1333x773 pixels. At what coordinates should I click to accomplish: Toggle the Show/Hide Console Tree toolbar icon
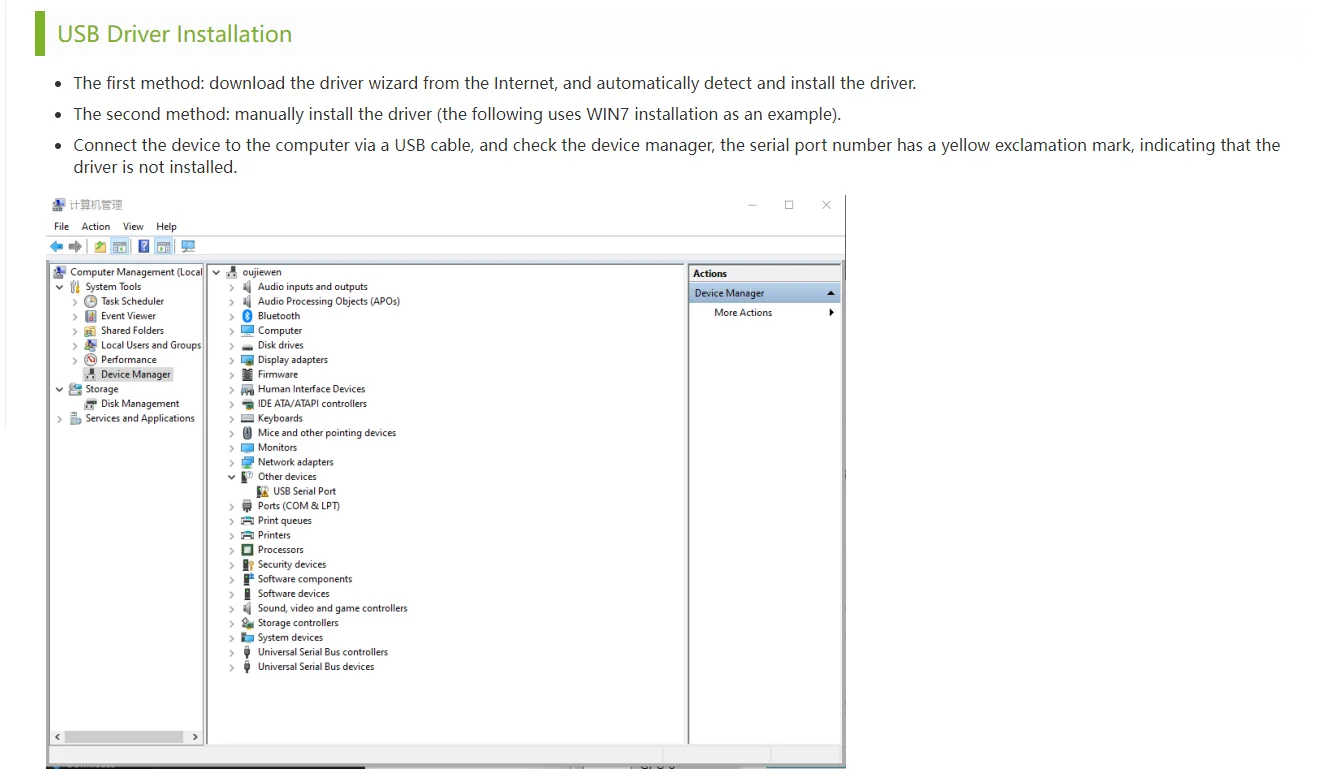pyautogui.click(x=119, y=246)
